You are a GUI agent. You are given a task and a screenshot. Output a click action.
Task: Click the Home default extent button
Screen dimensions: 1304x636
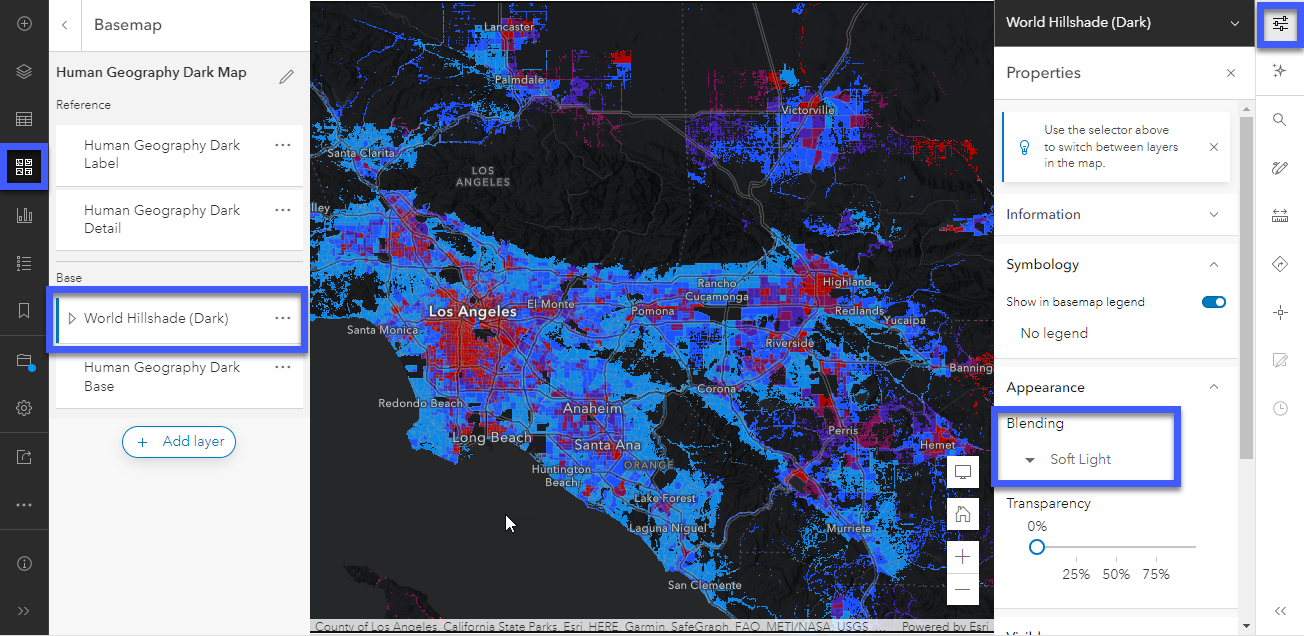[x=963, y=514]
